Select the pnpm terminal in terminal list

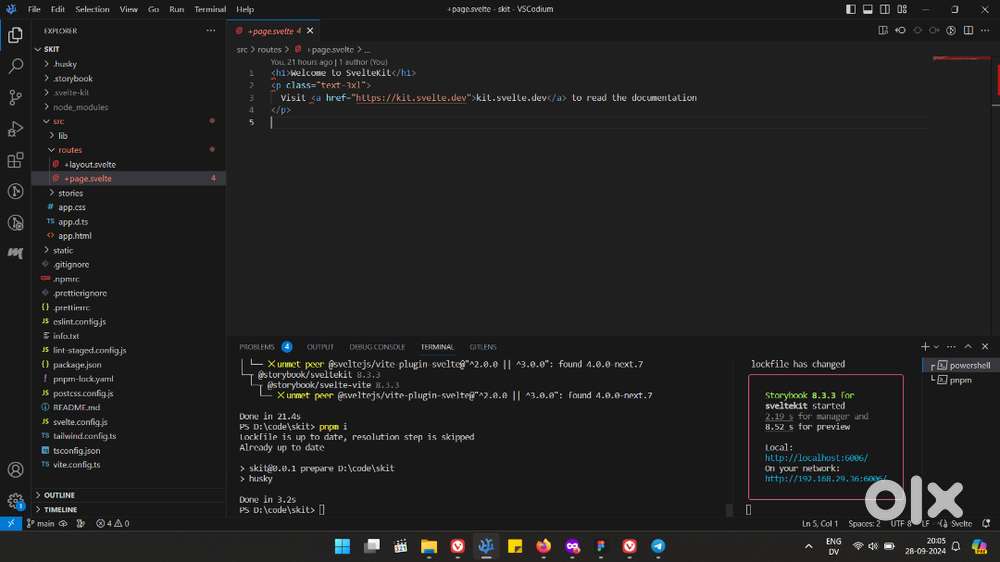point(960,380)
